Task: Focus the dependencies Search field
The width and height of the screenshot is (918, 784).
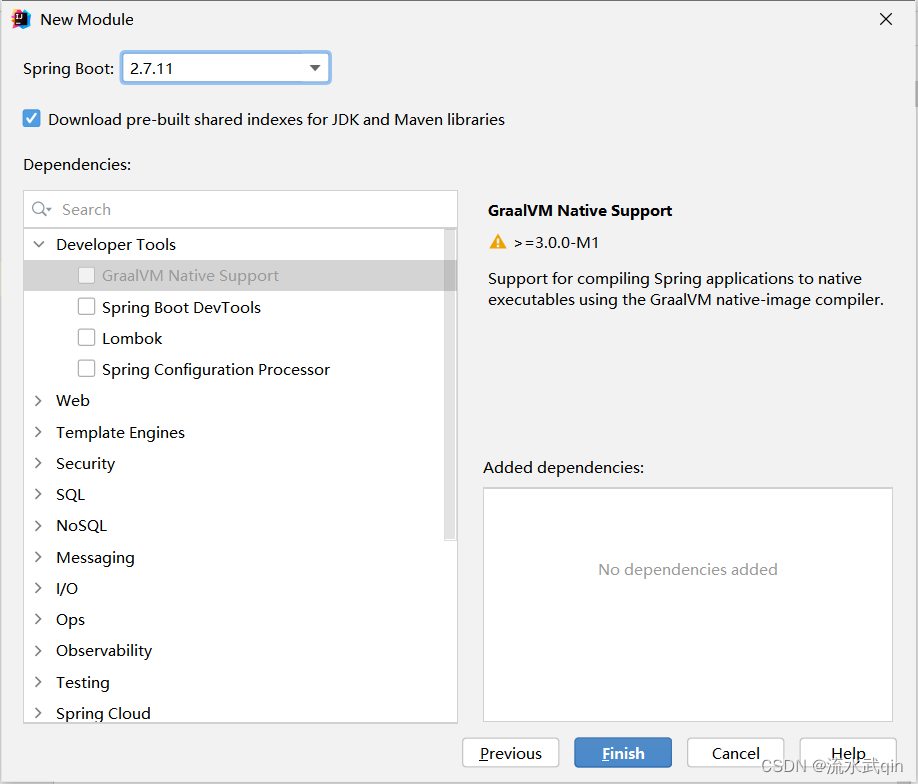Action: 240,209
